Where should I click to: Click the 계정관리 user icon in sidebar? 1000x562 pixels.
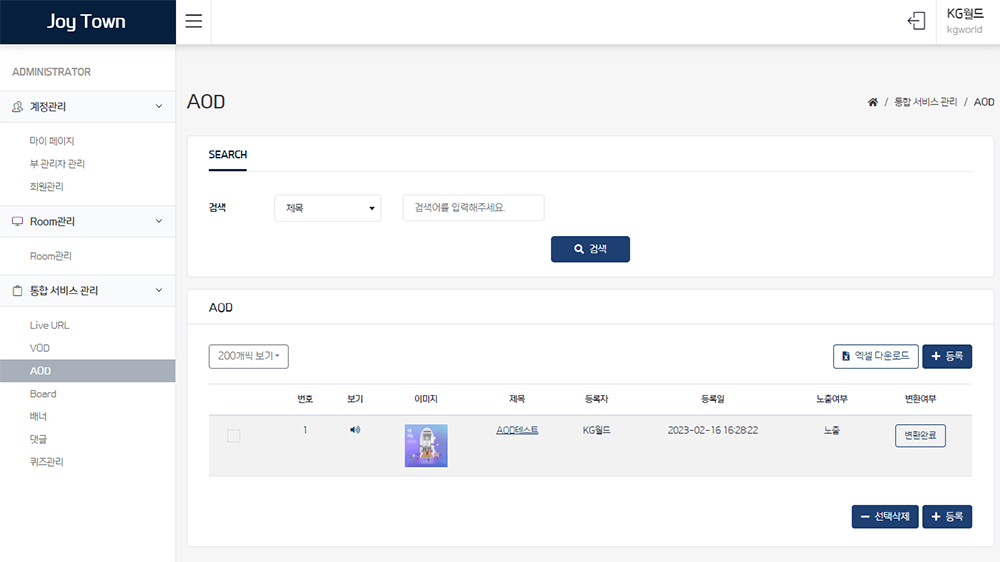point(17,107)
